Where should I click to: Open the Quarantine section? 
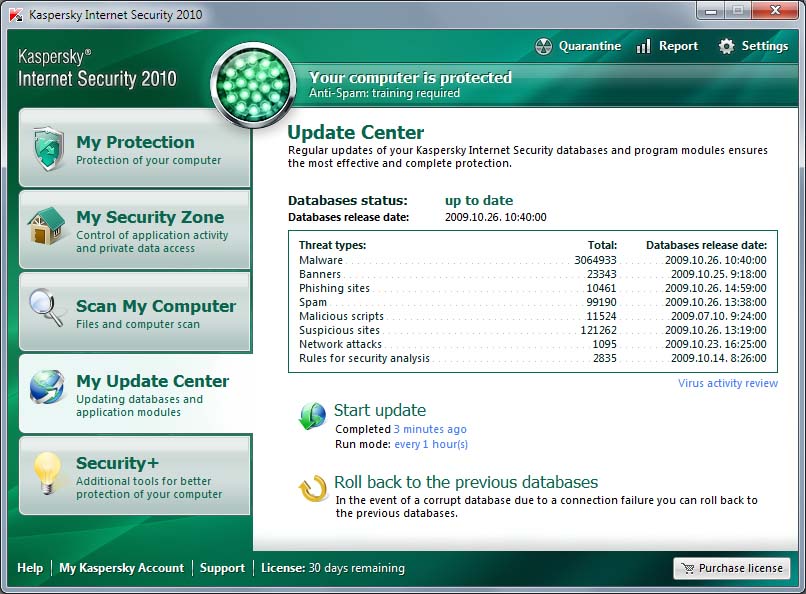[x=578, y=46]
